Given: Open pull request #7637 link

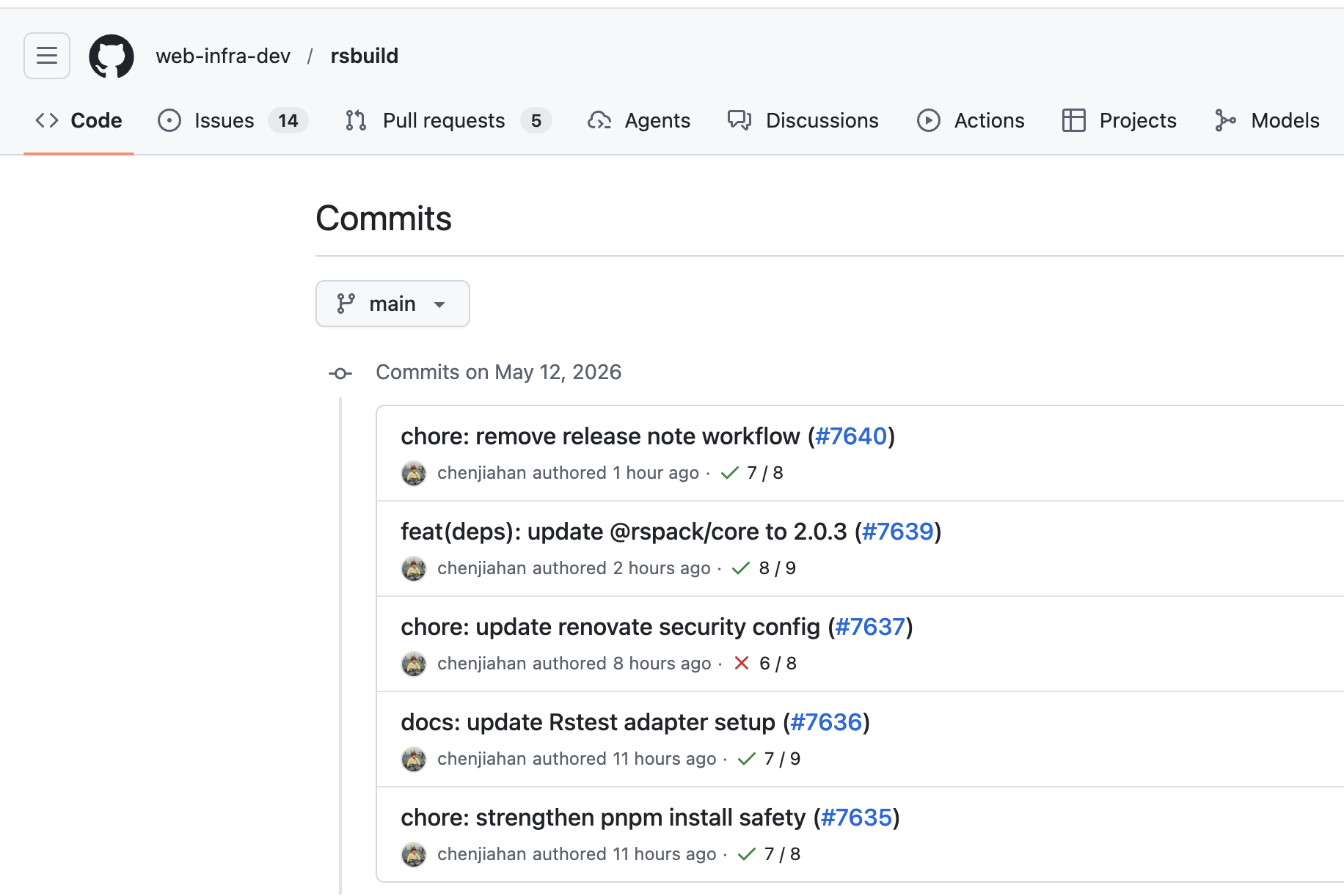Looking at the screenshot, I should click(x=870, y=627).
